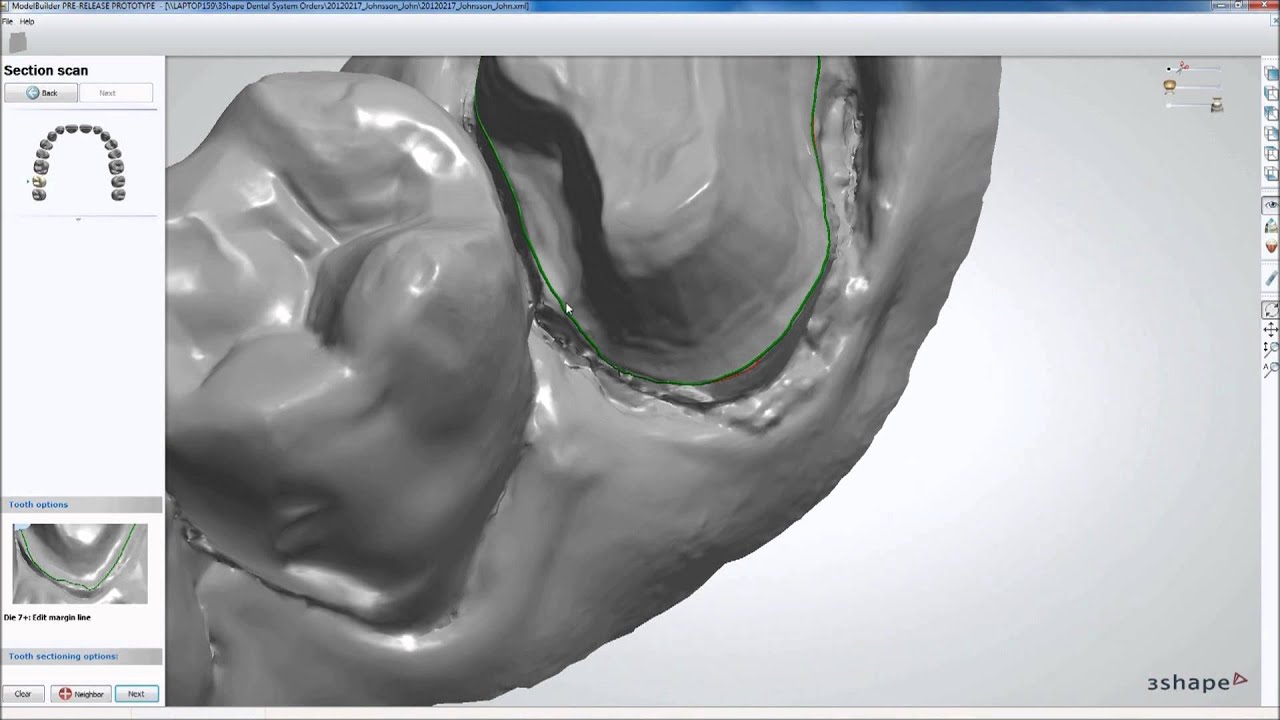Open the File menu
The image size is (1280, 720).
pyautogui.click(x=7, y=21)
